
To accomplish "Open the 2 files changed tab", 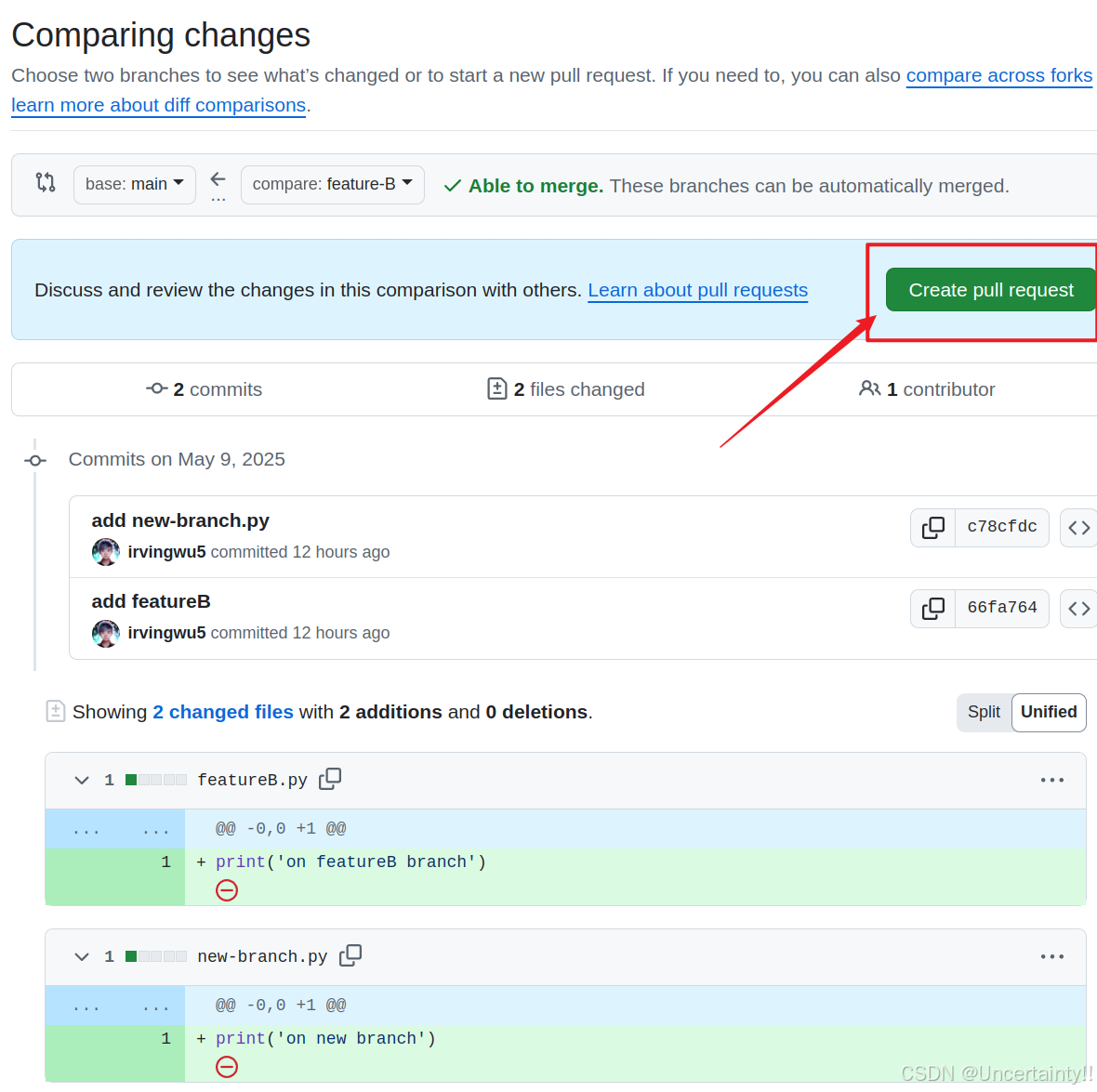I will [566, 389].
